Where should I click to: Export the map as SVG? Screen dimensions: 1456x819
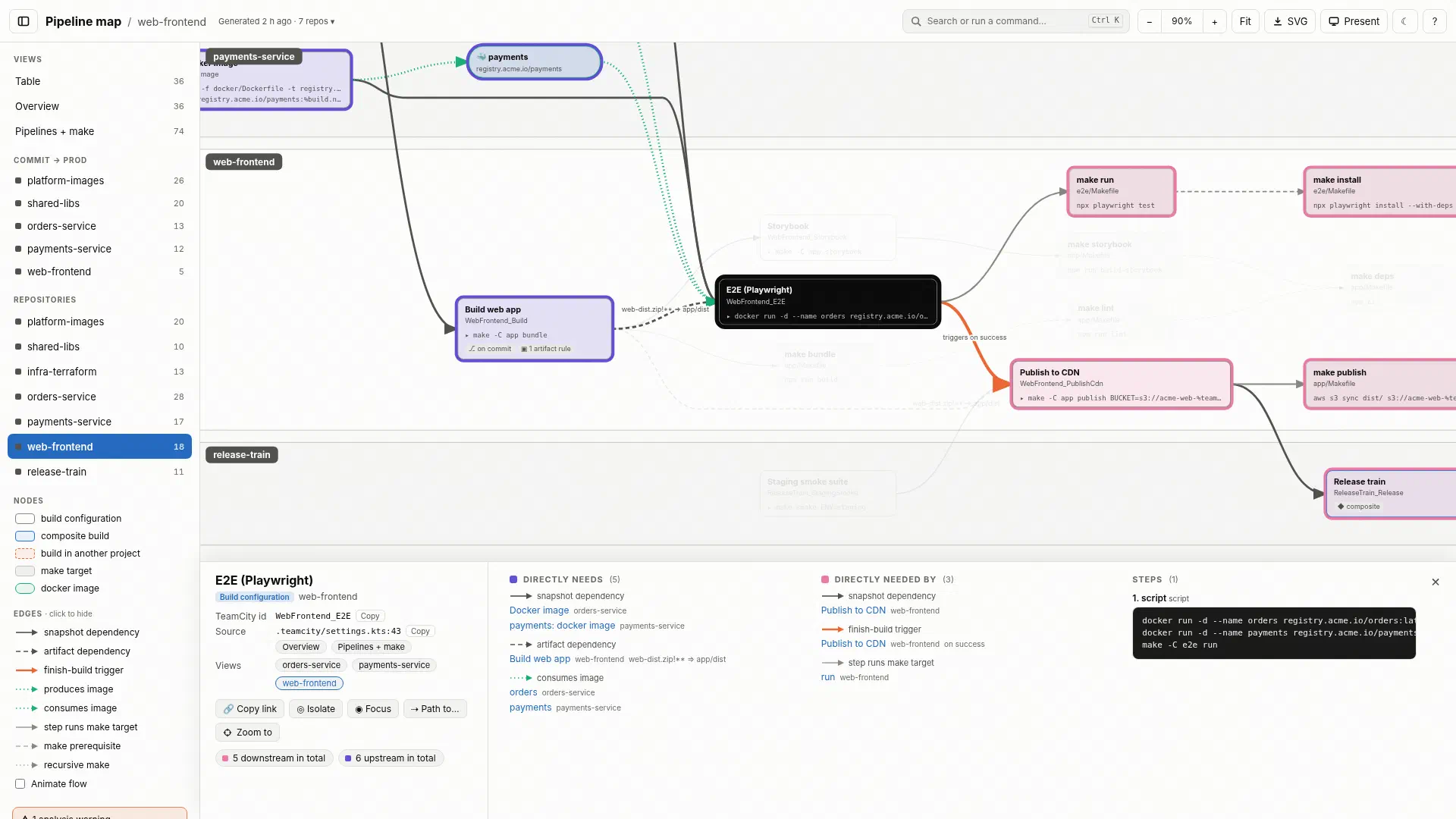pos(1290,21)
